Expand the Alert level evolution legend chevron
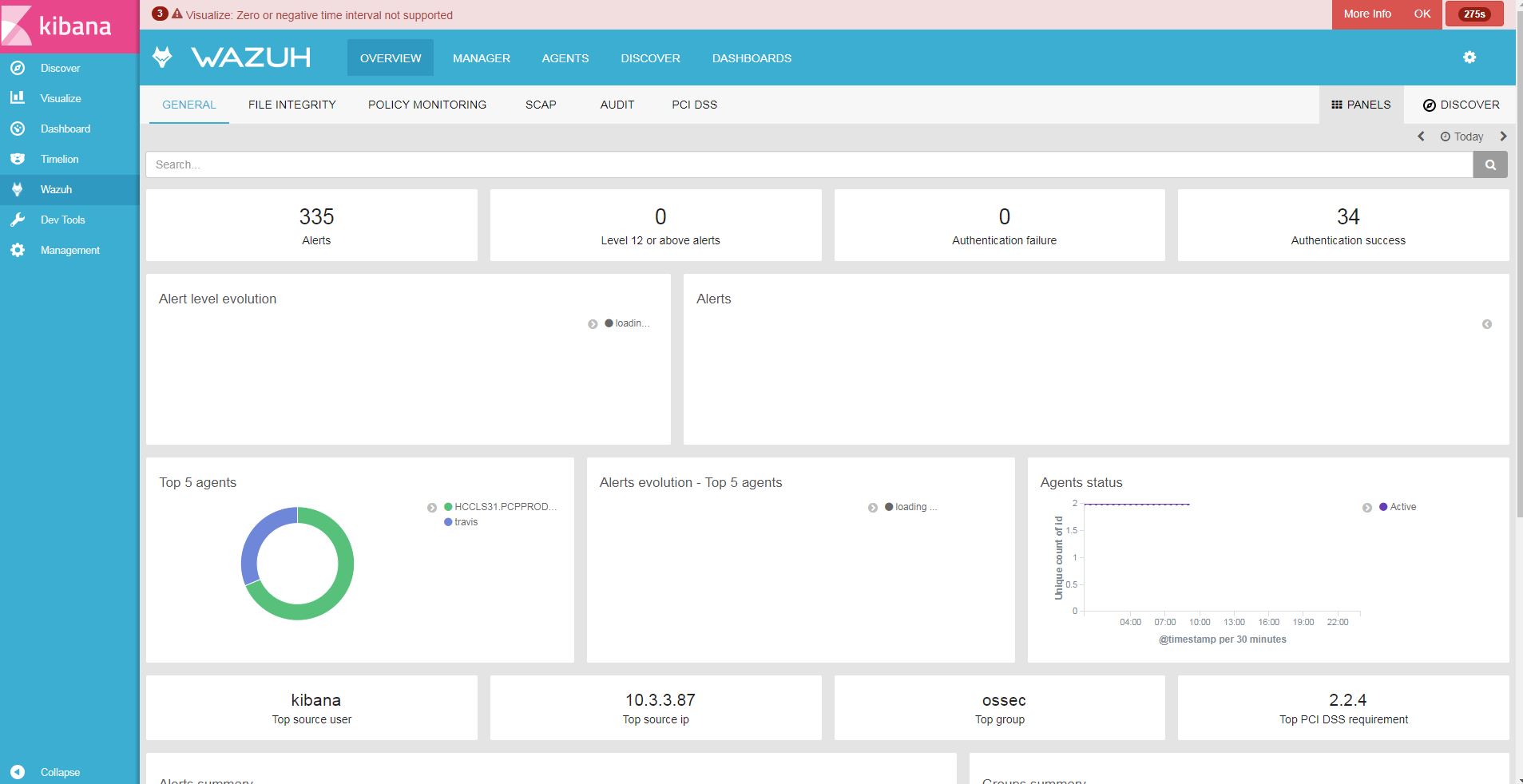 [592, 323]
